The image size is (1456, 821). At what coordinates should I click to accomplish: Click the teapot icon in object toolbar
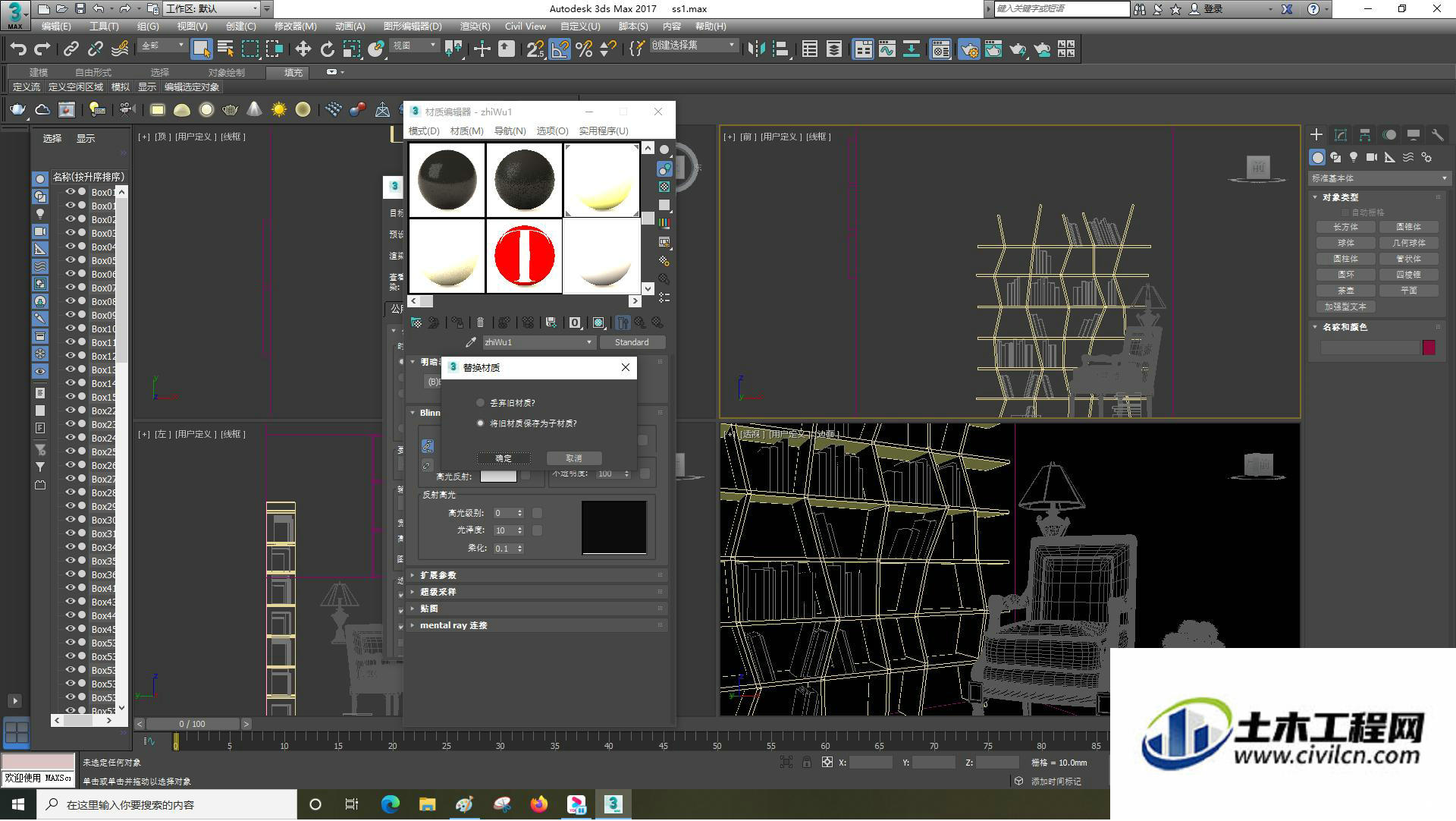point(17,109)
